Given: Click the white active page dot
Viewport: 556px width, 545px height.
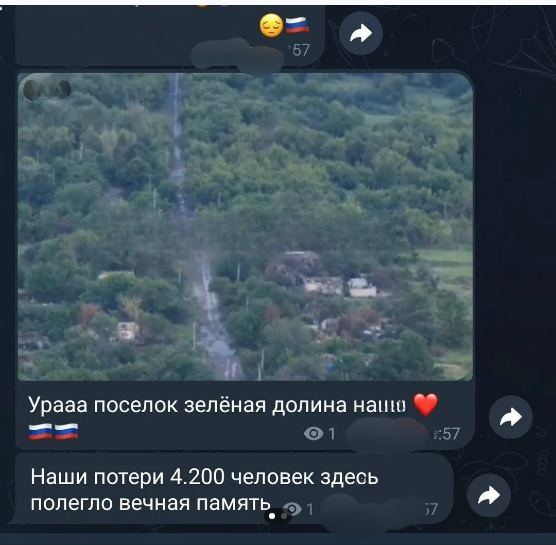Looking at the screenshot, I should pos(272,516).
